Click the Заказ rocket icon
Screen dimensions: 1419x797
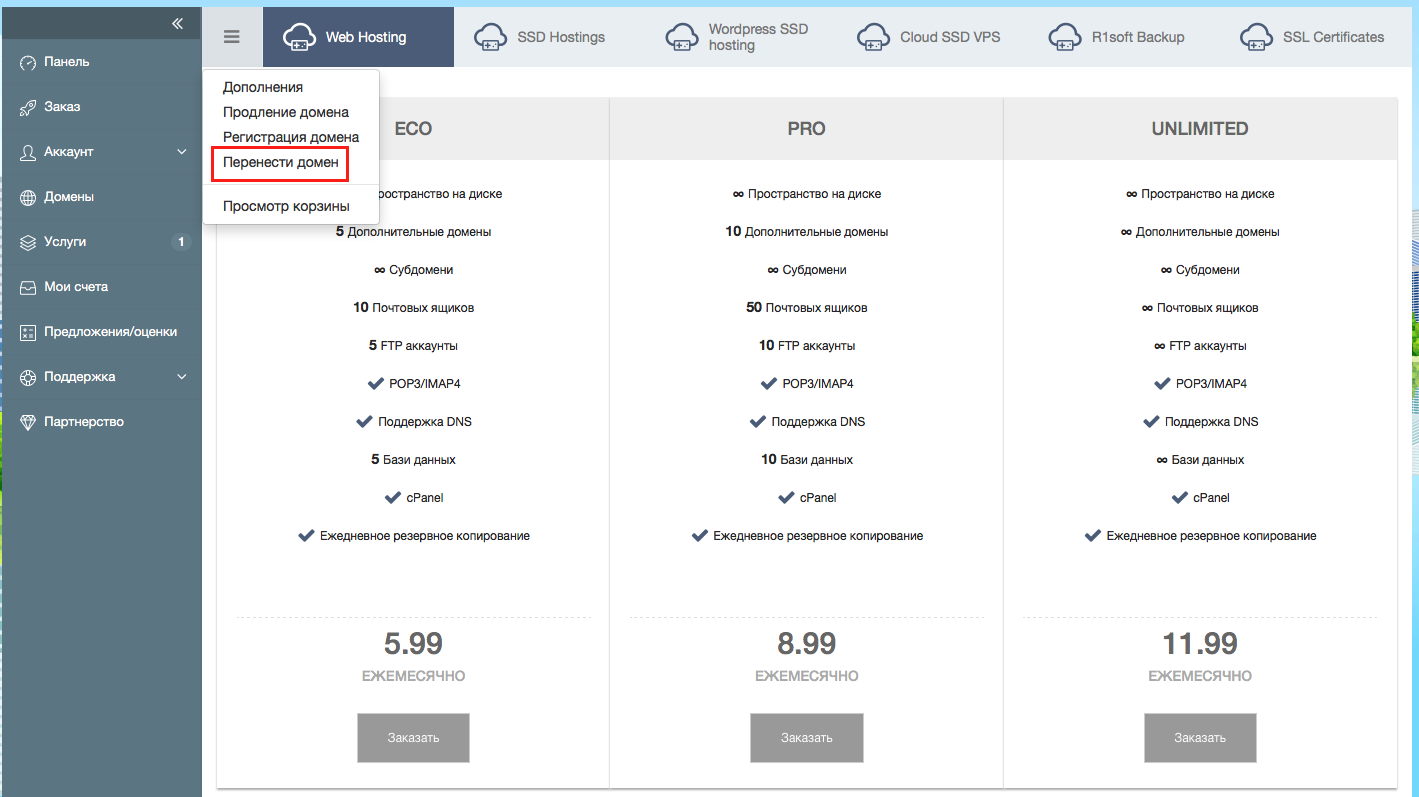27,107
